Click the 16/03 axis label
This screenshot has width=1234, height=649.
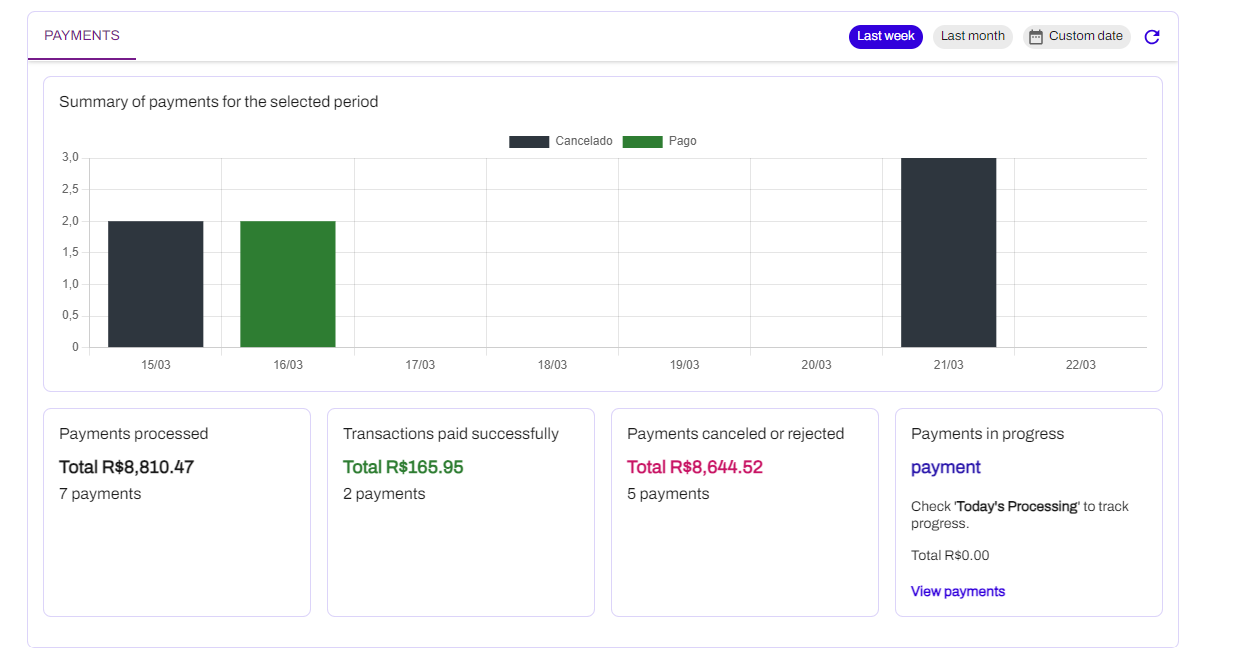point(288,365)
